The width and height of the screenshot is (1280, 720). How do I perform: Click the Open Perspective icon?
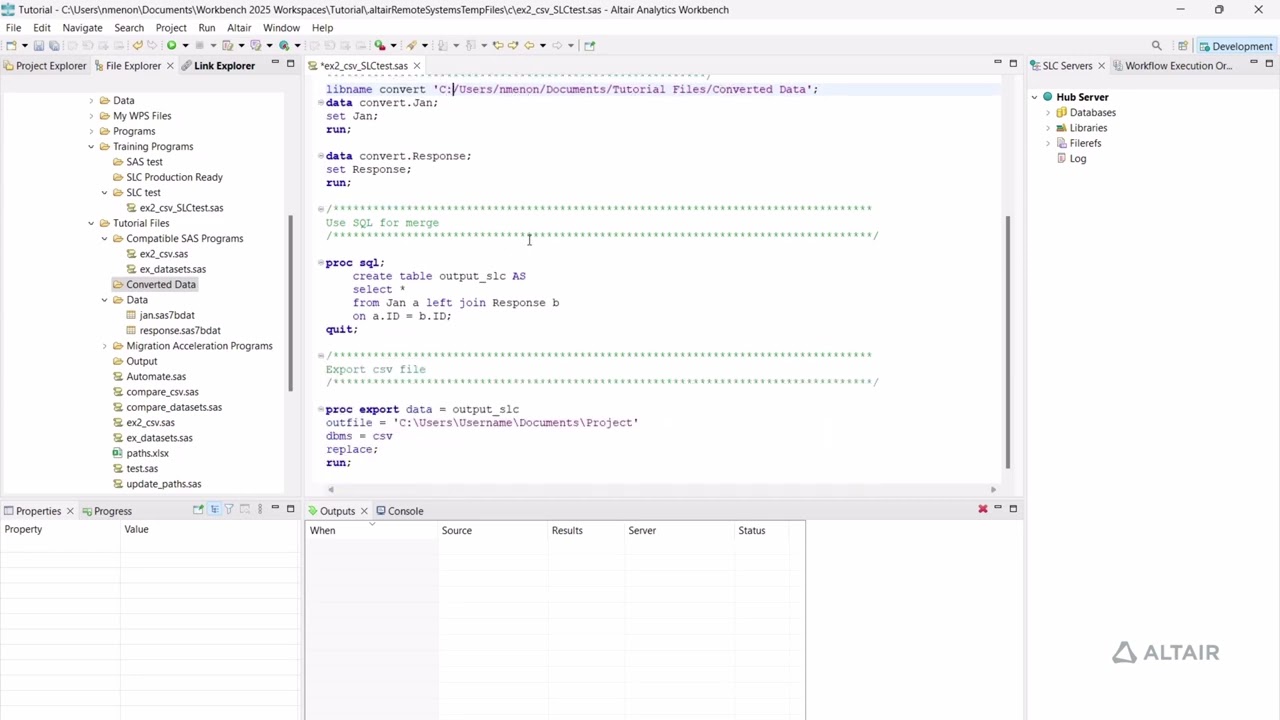tap(1183, 46)
